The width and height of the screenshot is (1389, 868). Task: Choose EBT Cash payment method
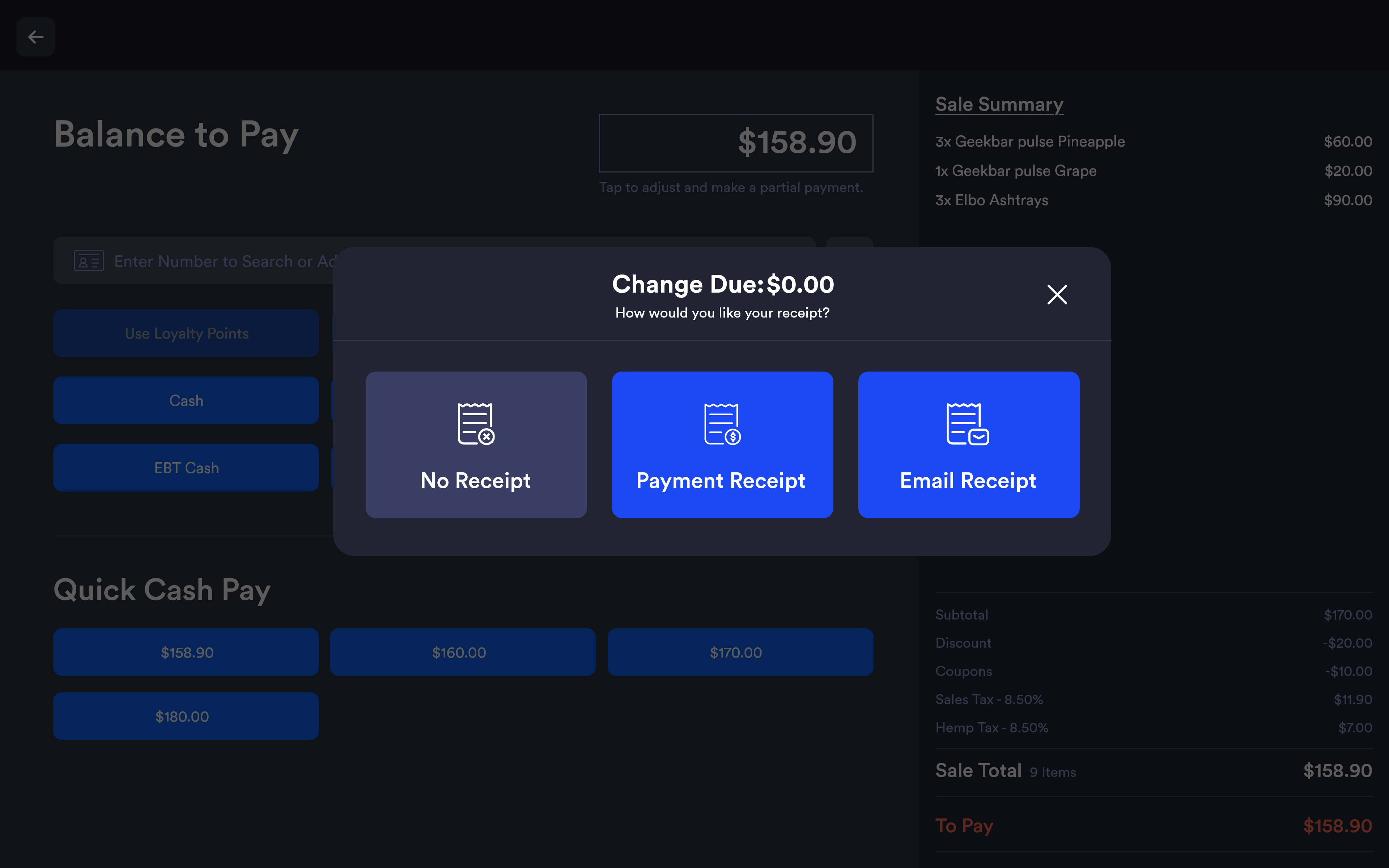(x=186, y=468)
